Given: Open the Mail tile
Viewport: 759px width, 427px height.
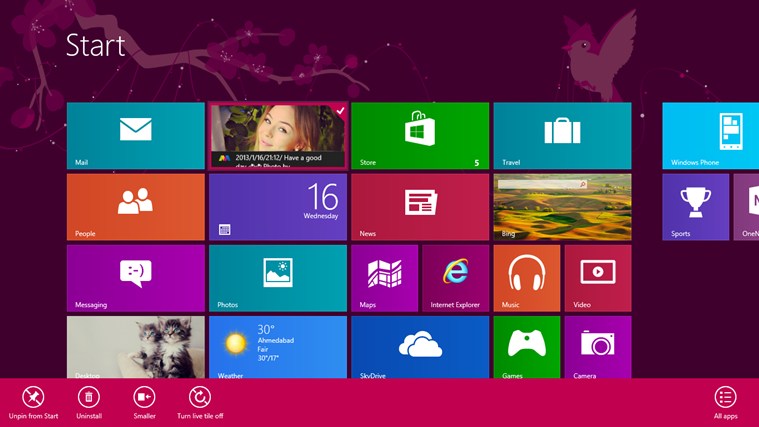Looking at the screenshot, I should 135,135.
